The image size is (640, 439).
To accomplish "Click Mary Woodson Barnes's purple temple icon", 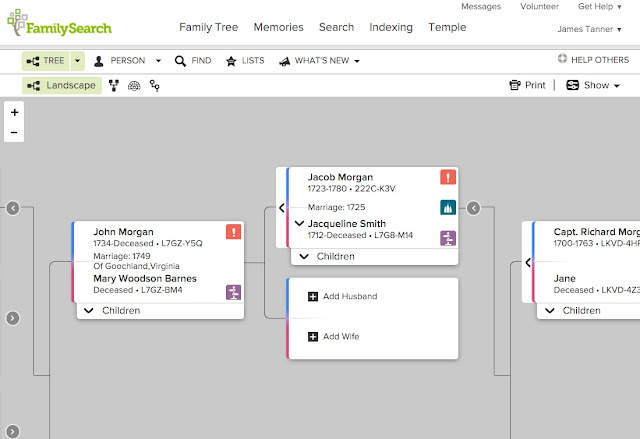I will (233, 292).
